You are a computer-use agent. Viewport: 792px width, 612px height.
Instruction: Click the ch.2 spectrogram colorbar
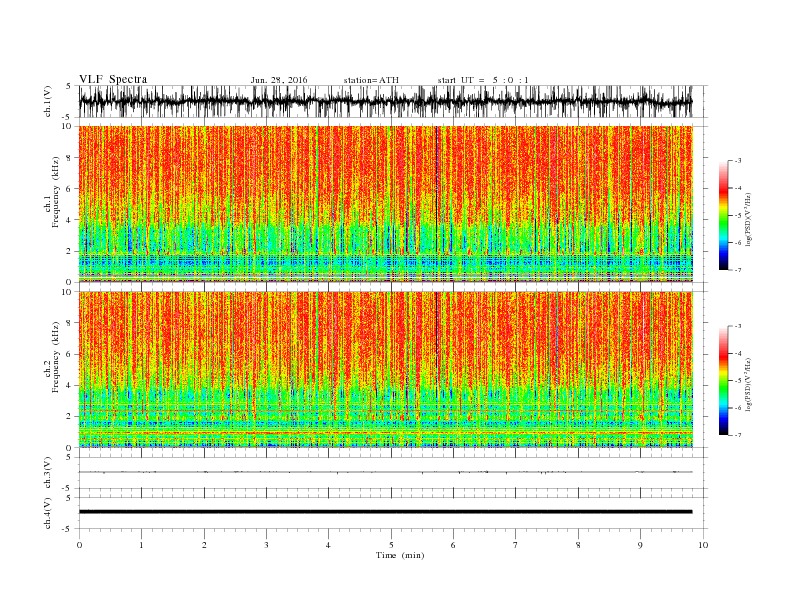(x=723, y=381)
